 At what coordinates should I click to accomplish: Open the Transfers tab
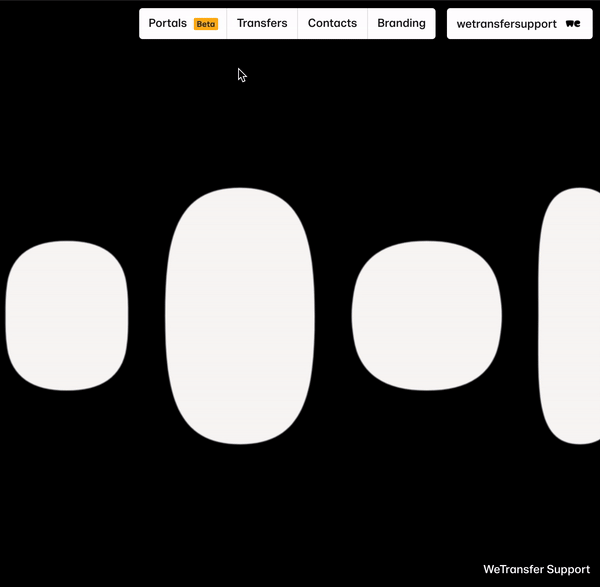tap(262, 23)
